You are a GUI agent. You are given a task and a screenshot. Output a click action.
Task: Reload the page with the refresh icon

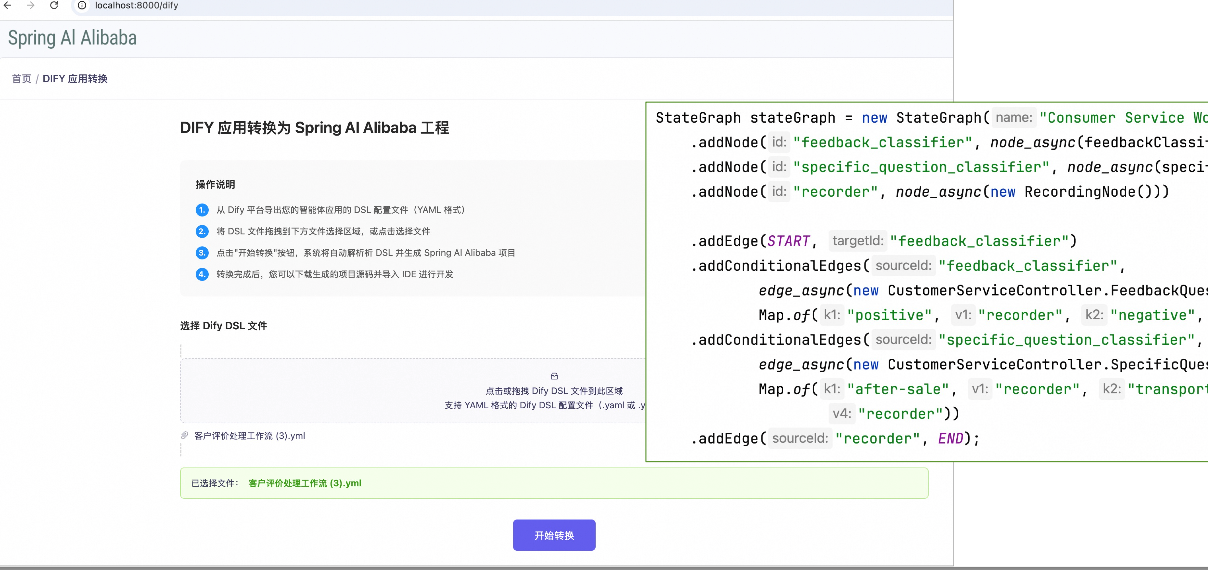pos(54,5)
